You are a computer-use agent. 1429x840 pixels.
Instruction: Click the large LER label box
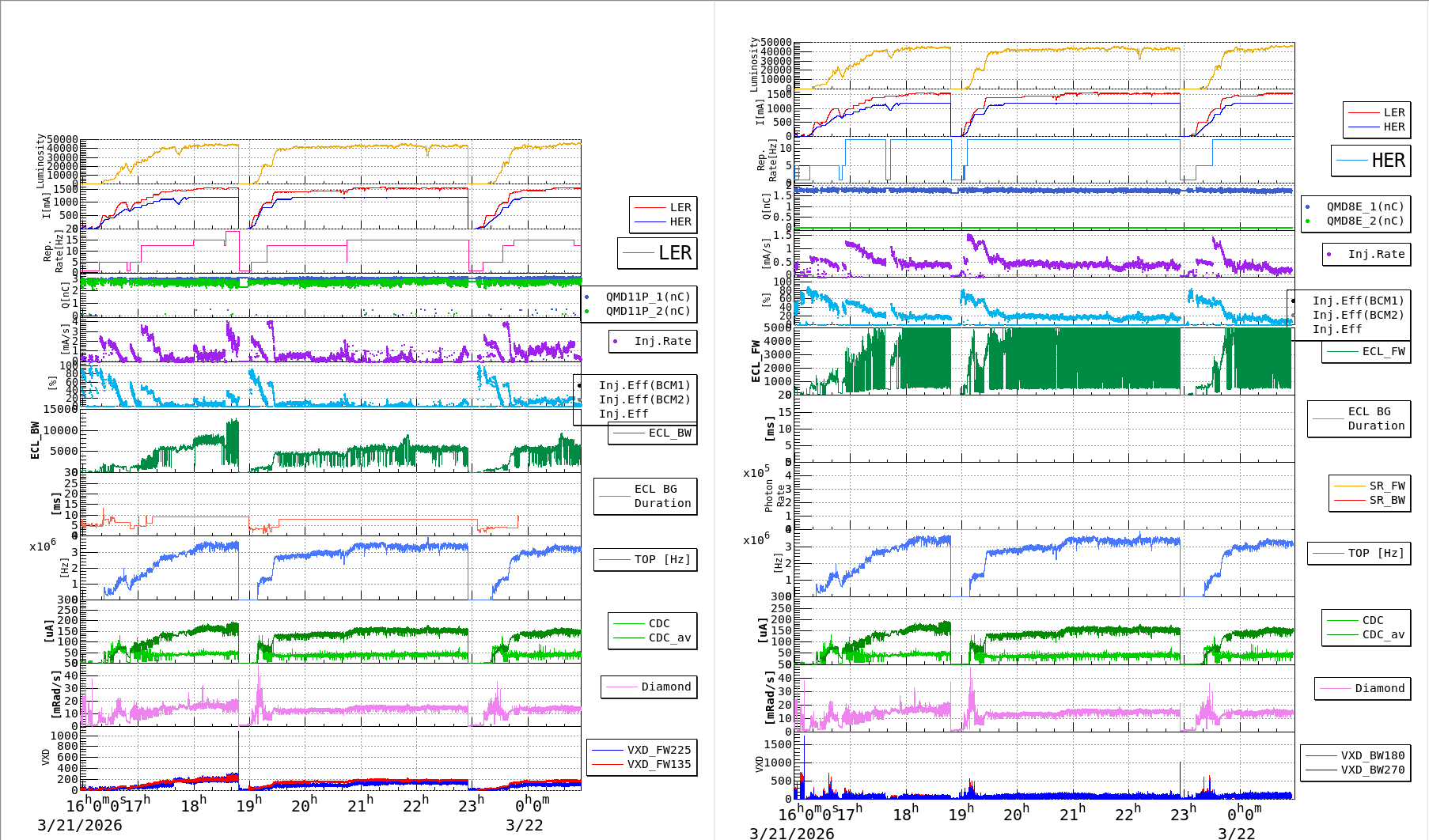(x=658, y=253)
